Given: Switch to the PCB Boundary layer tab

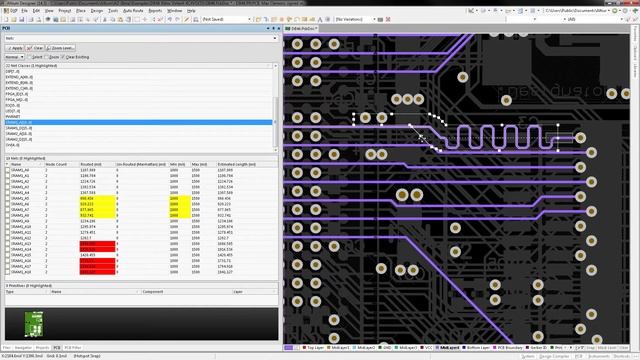Looking at the screenshot, I should pyautogui.click(x=508, y=348).
